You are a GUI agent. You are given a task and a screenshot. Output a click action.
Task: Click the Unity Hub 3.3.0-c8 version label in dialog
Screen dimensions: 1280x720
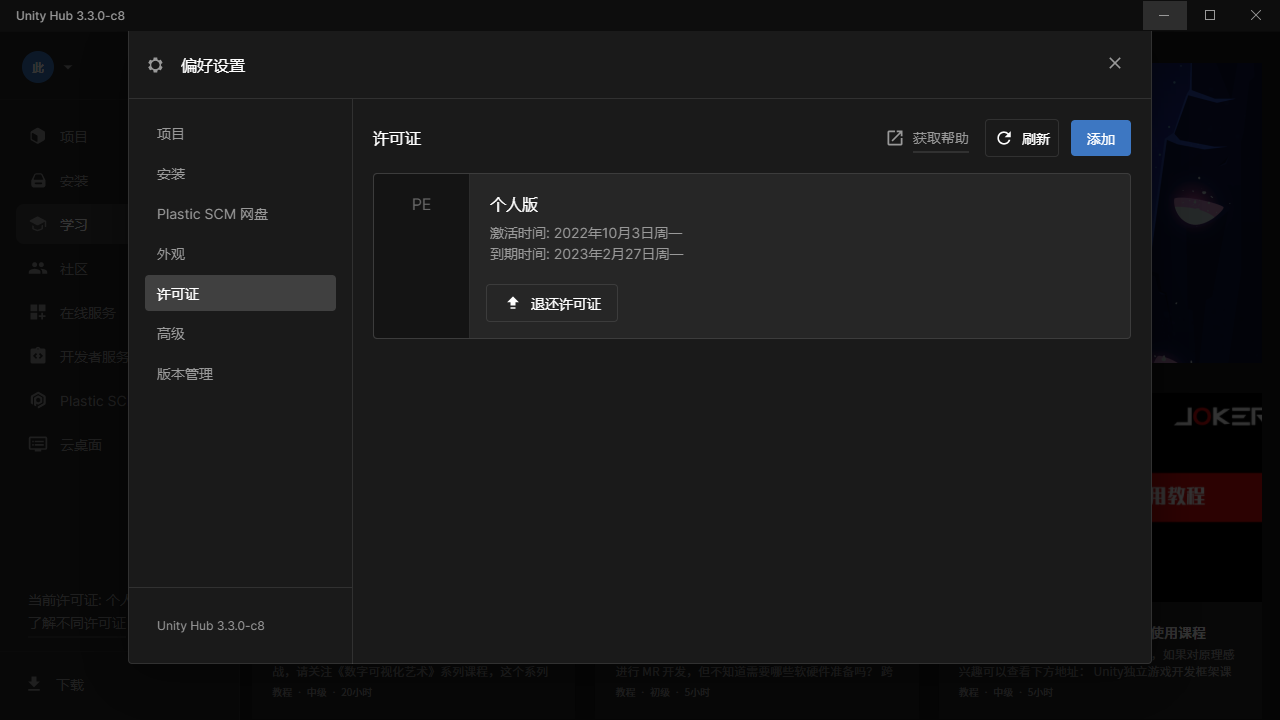click(x=211, y=625)
